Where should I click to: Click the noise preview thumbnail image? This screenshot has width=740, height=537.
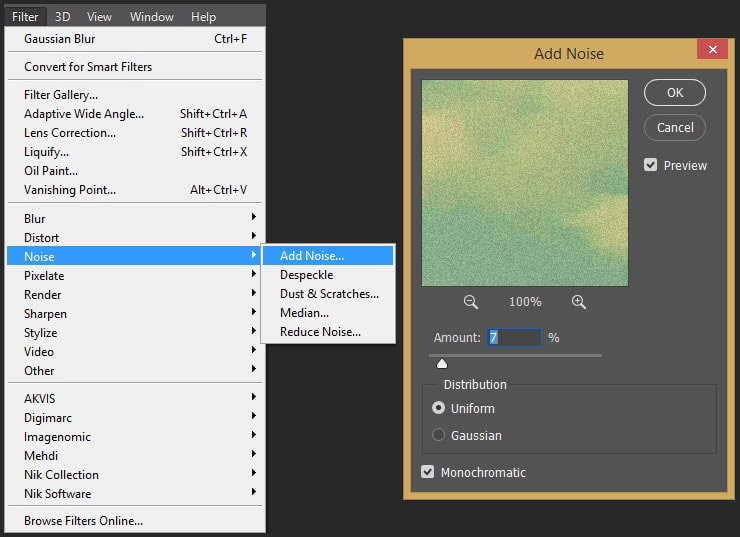coord(525,183)
